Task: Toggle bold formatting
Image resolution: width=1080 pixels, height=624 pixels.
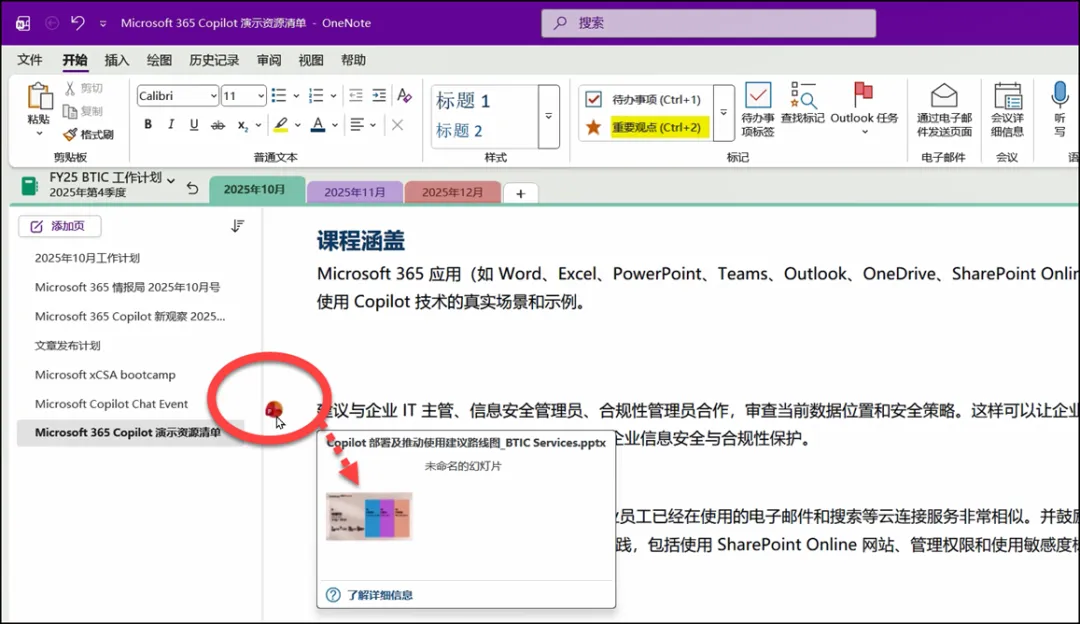Action: click(x=148, y=125)
